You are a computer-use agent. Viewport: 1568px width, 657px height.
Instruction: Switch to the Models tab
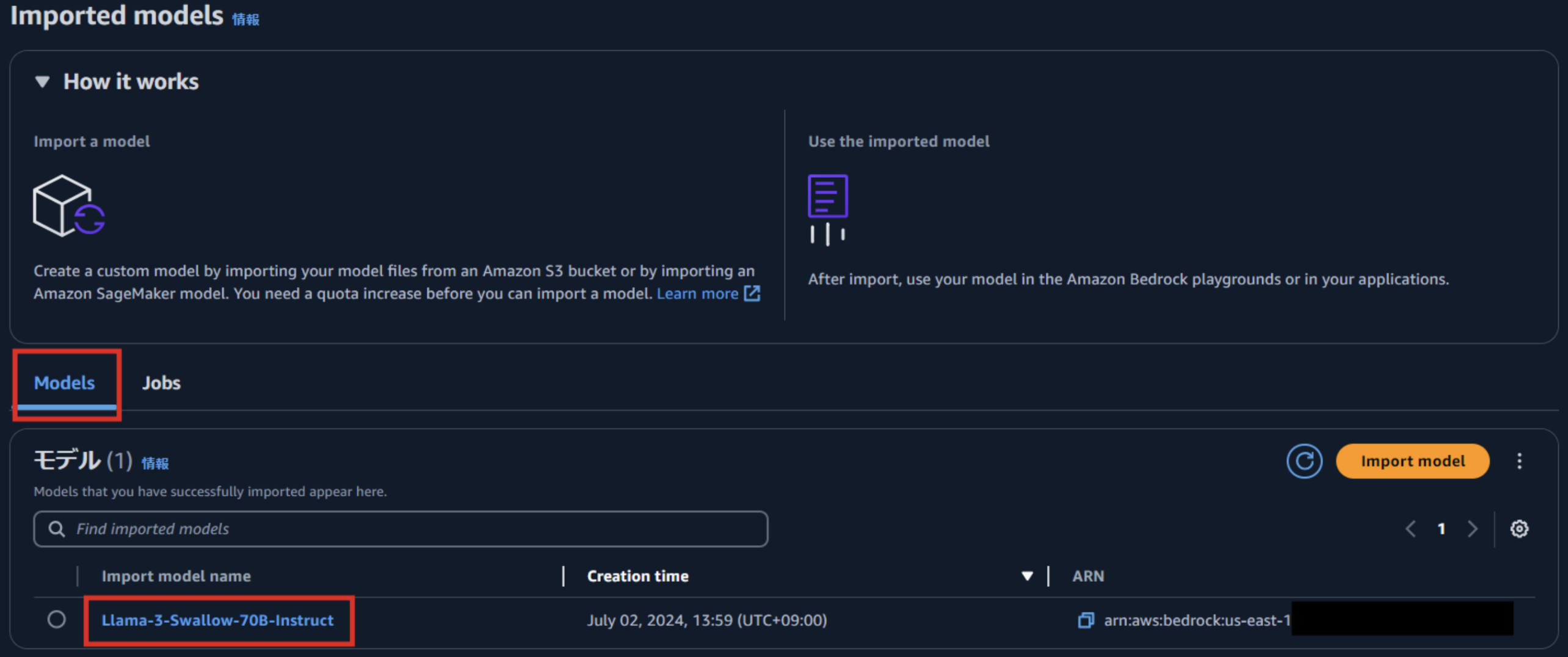[64, 383]
